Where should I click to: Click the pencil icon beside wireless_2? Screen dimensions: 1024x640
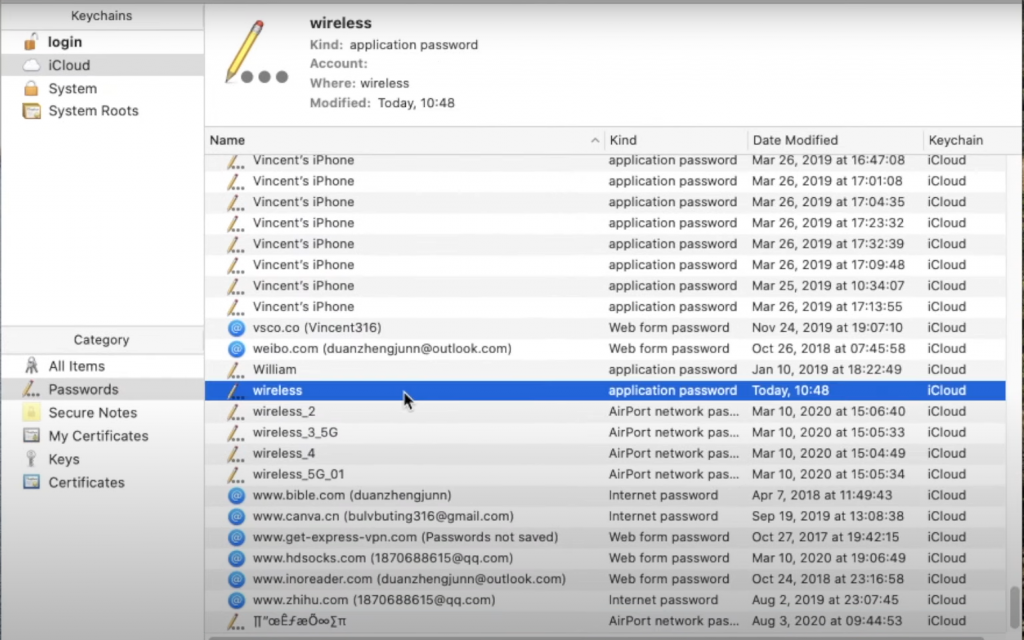pyautogui.click(x=236, y=411)
